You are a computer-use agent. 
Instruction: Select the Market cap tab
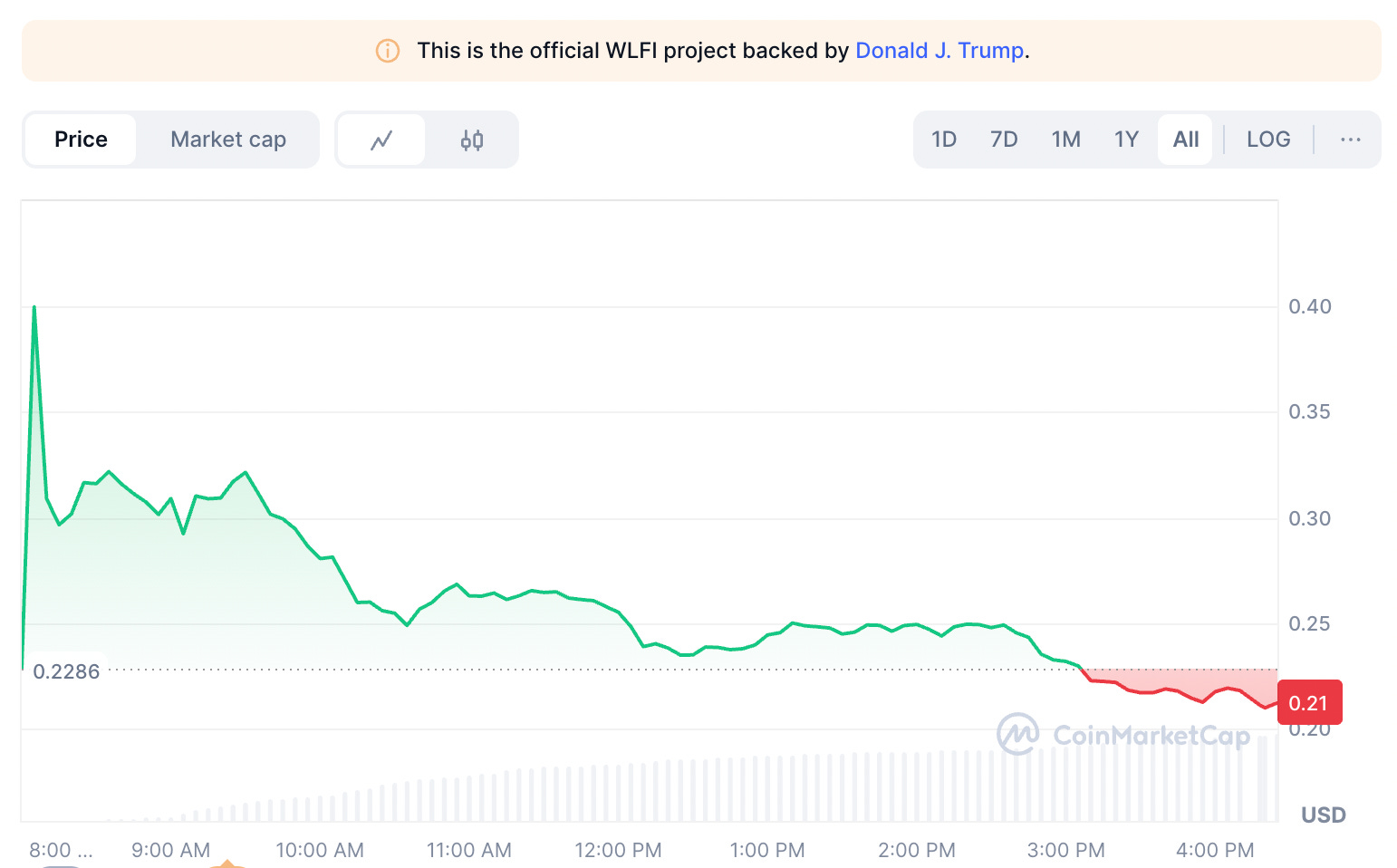[228, 140]
